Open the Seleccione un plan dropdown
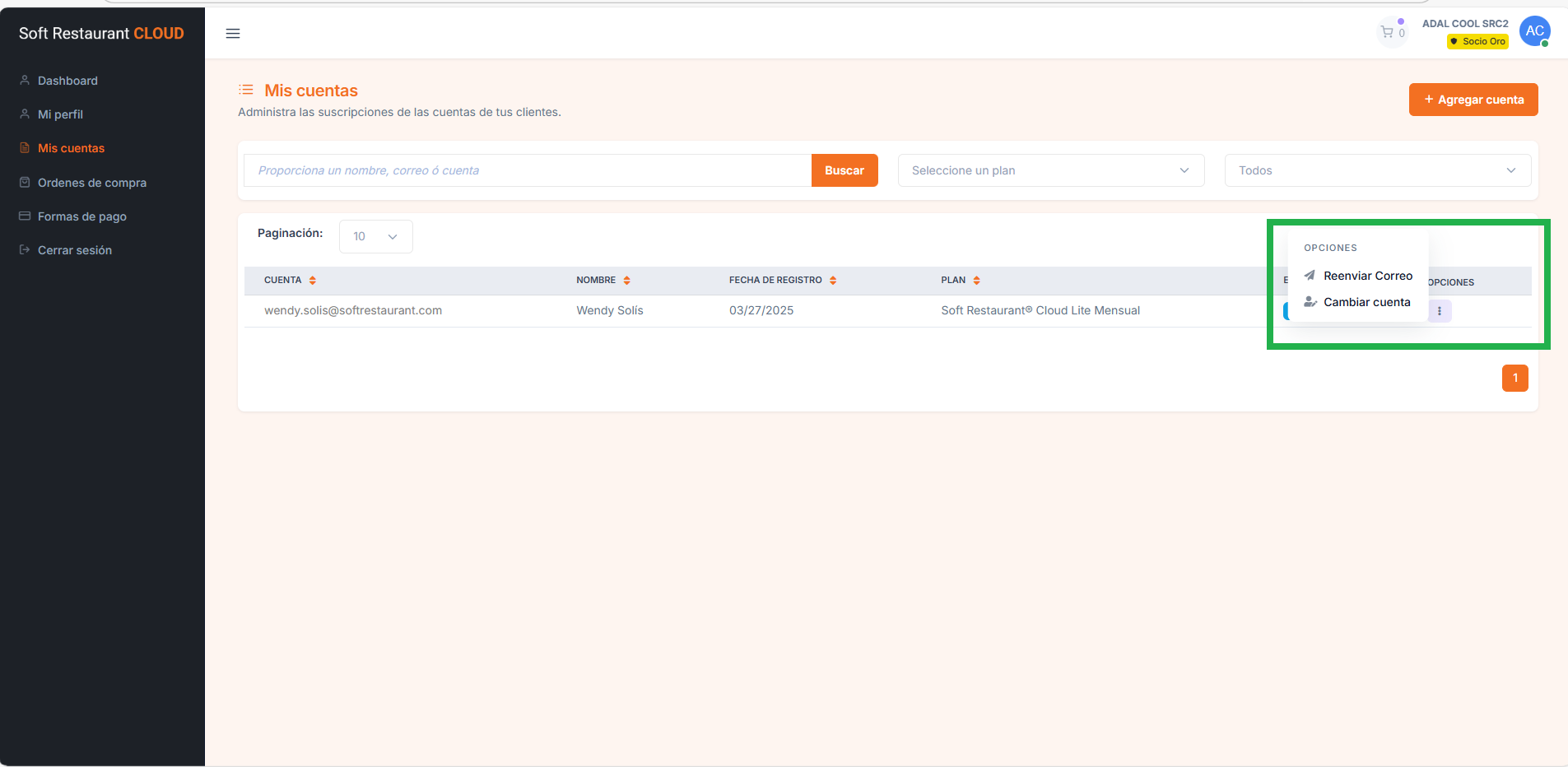 (x=1051, y=170)
